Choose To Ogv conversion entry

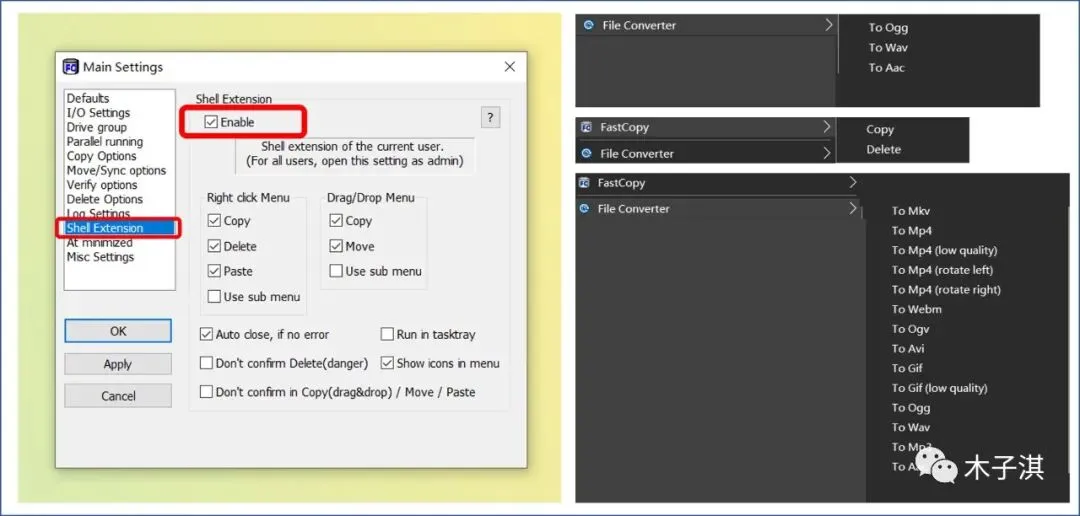(911, 329)
